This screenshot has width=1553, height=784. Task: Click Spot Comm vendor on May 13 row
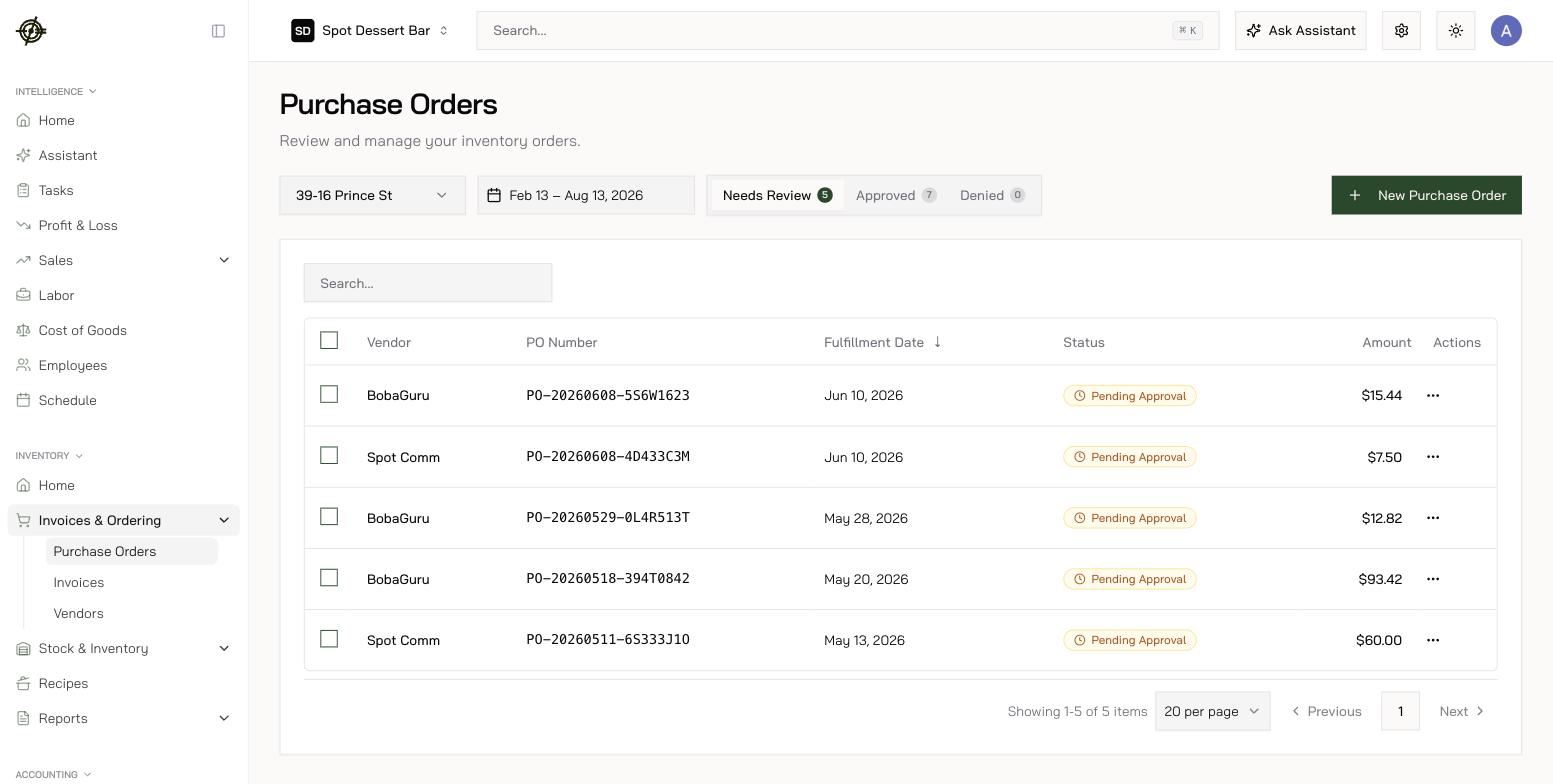403,640
